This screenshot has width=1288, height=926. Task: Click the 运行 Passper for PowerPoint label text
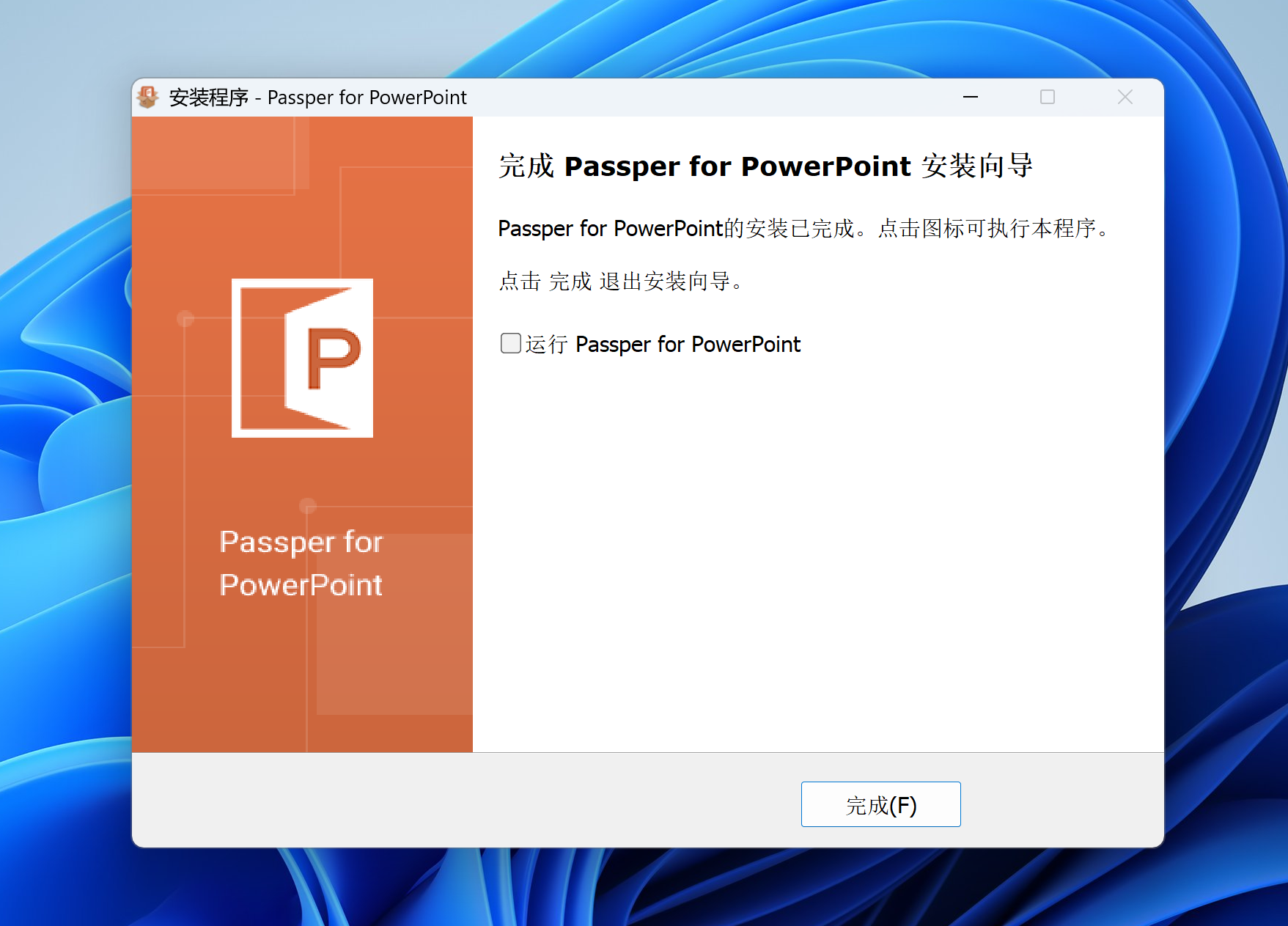point(663,344)
